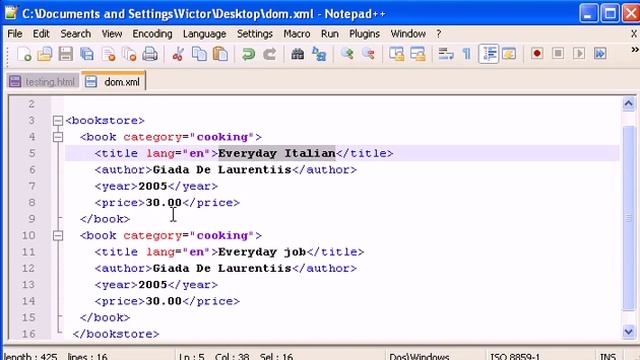Open Replace dialog toolbar icon
The width and height of the screenshot is (640, 360).
coord(319,54)
